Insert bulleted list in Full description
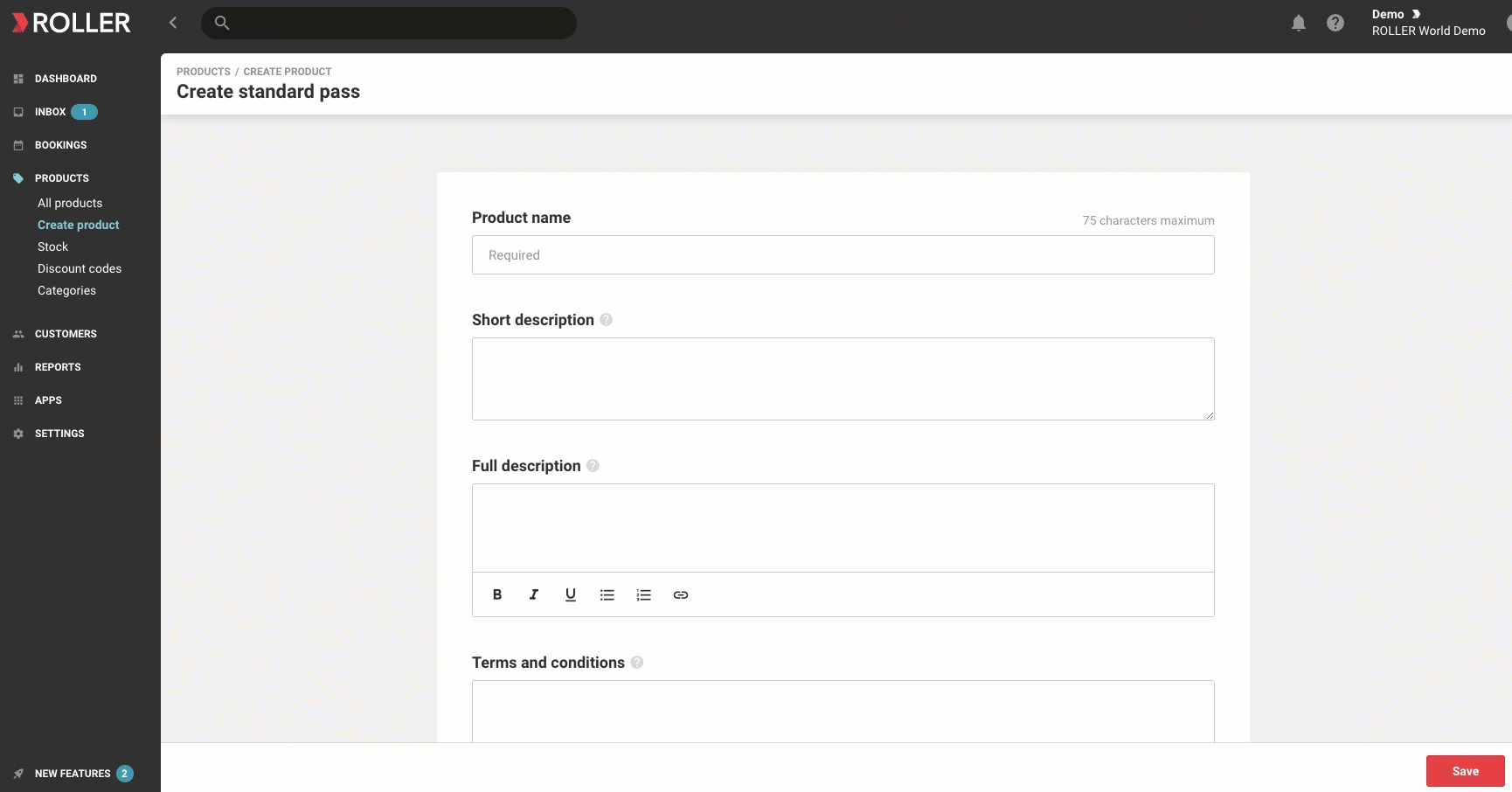Viewport: 1512px width, 792px height. (607, 594)
